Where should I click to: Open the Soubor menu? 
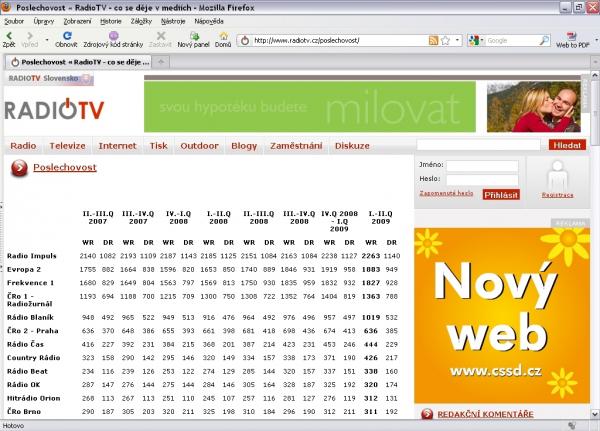click(x=14, y=21)
